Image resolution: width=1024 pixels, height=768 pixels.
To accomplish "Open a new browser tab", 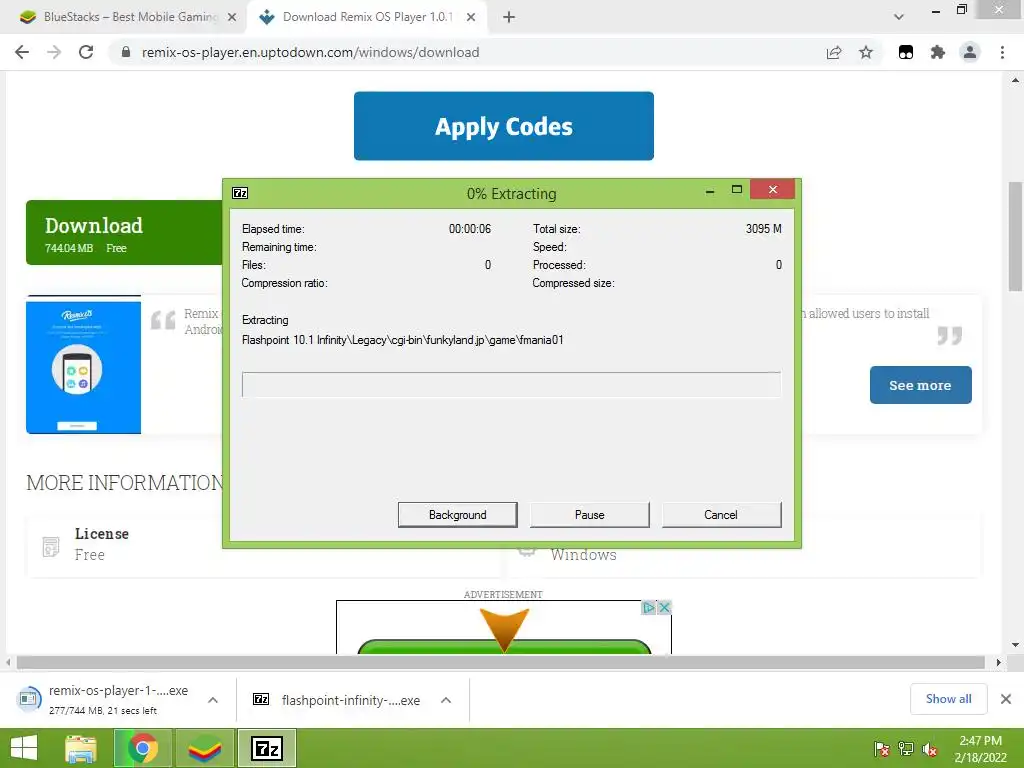I will (x=509, y=17).
